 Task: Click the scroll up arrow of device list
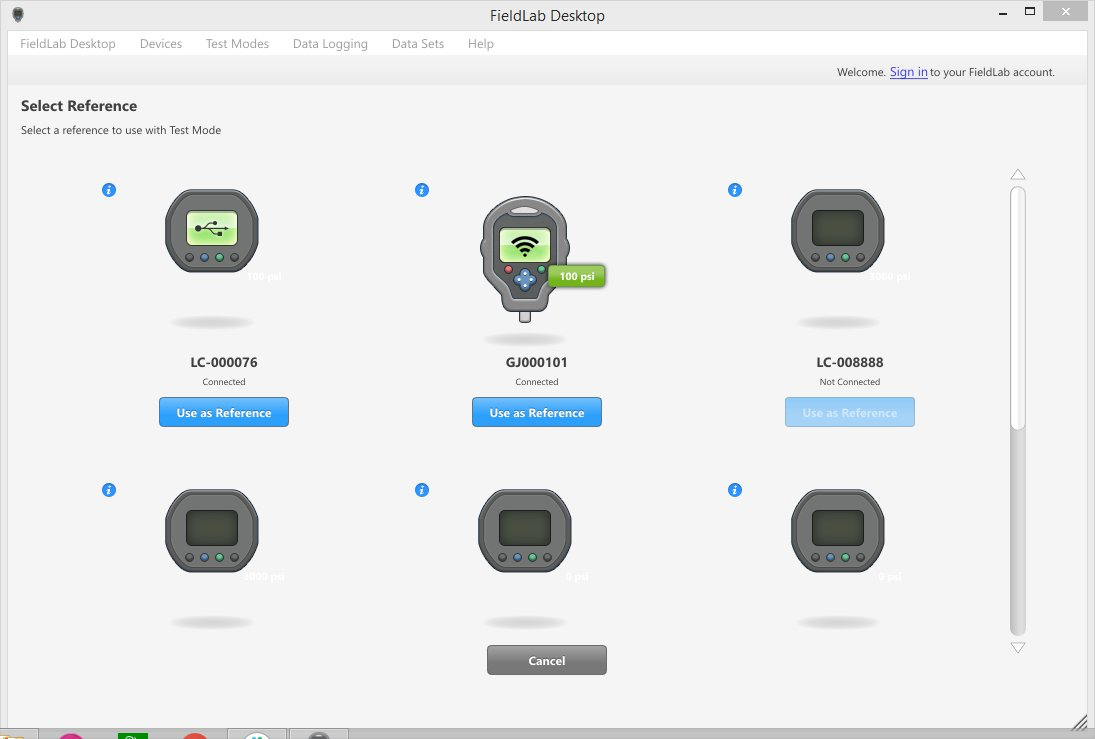pyautogui.click(x=1018, y=175)
